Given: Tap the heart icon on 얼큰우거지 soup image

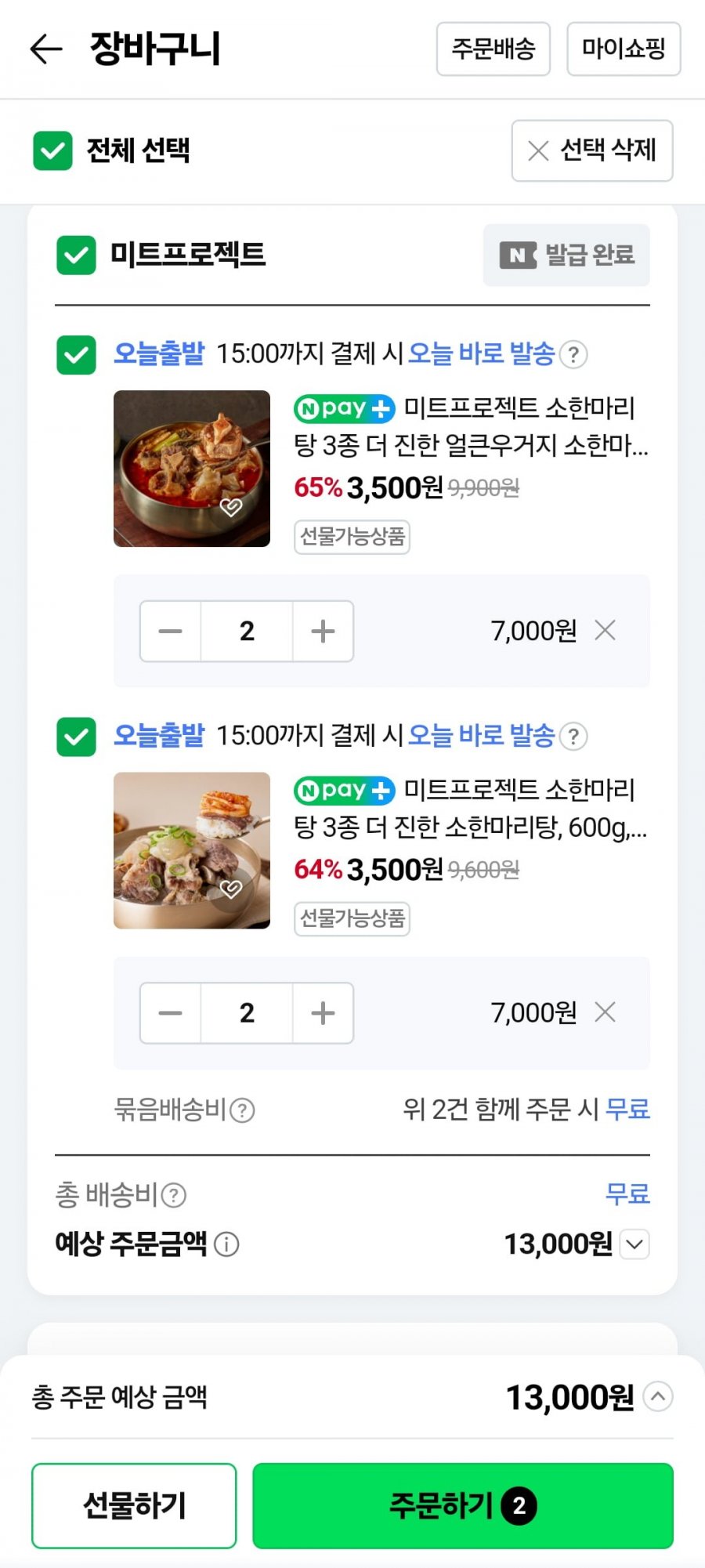Looking at the screenshot, I should (230, 507).
